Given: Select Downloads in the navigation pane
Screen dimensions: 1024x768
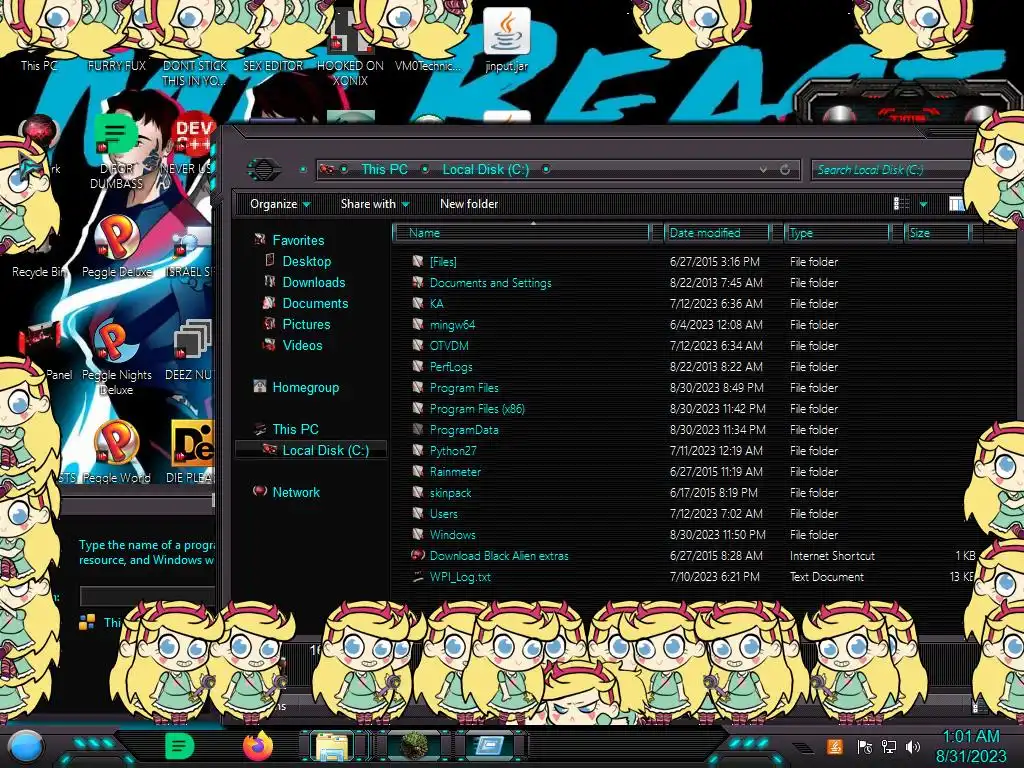Looking at the screenshot, I should pyautogui.click(x=313, y=282).
